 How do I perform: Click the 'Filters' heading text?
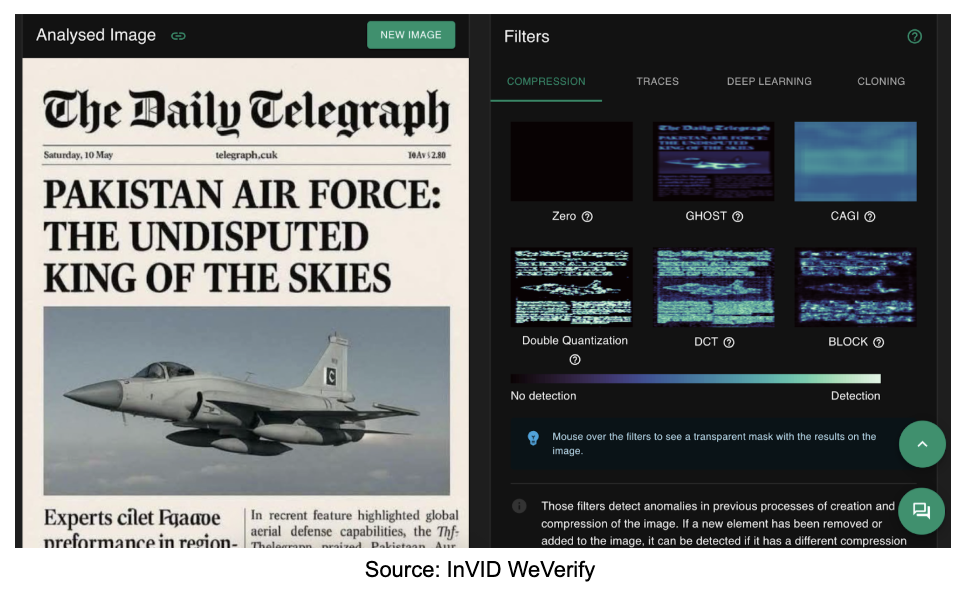coord(527,37)
